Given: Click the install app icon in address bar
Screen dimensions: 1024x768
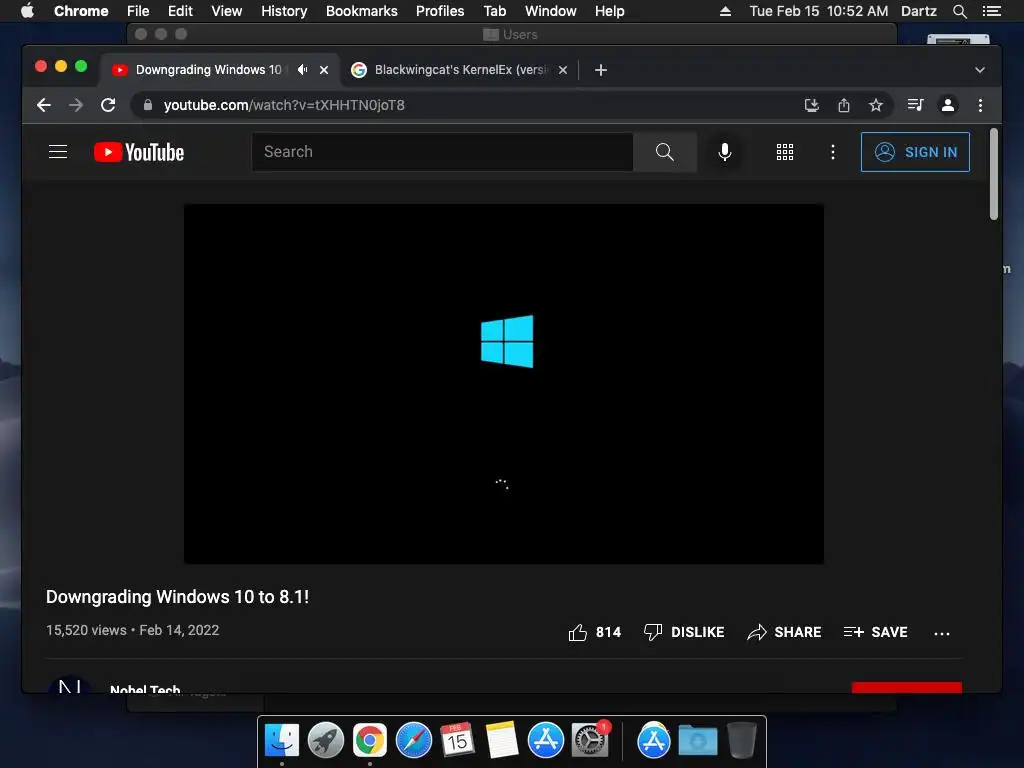Looking at the screenshot, I should coord(811,105).
